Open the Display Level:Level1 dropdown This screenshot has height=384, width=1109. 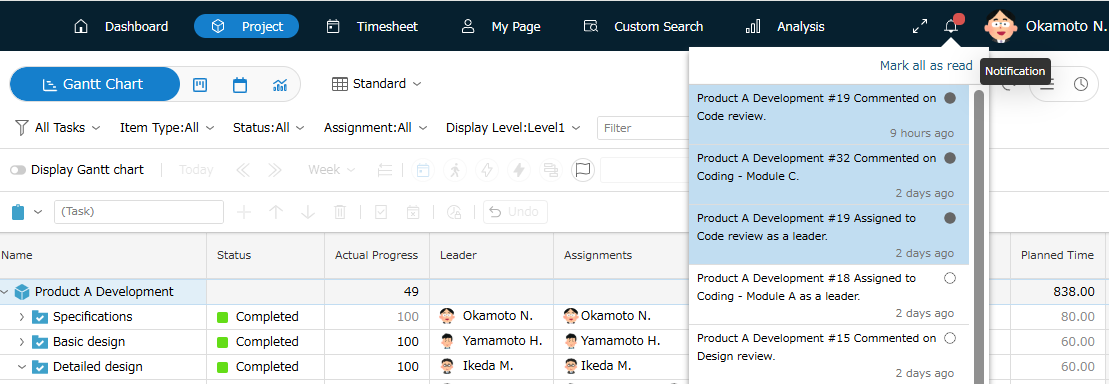pyautogui.click(x=513, y=128)
